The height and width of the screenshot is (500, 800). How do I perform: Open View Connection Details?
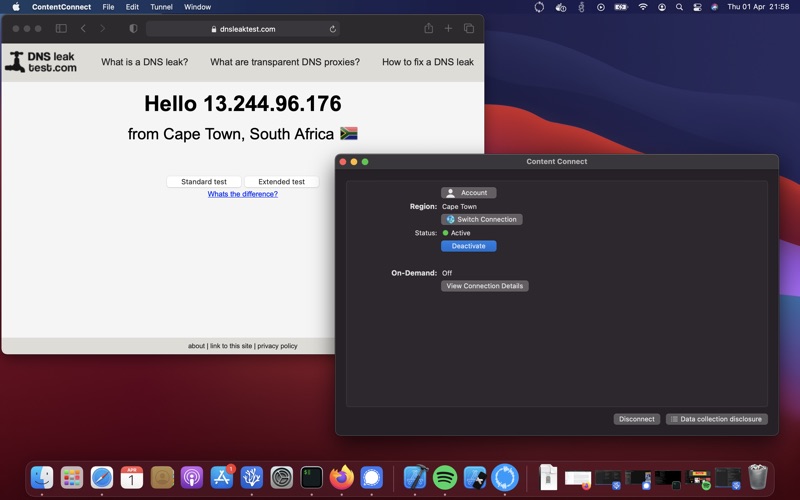485,286
